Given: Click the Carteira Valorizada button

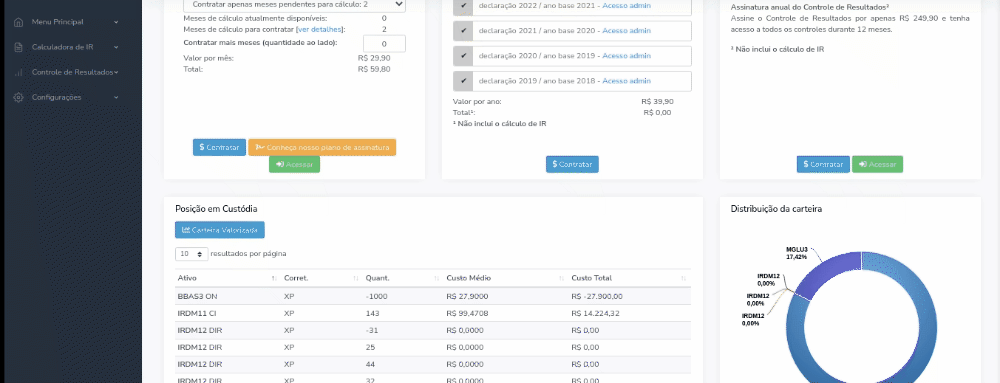Looking at the screenshot, I should tap(220, 230).
